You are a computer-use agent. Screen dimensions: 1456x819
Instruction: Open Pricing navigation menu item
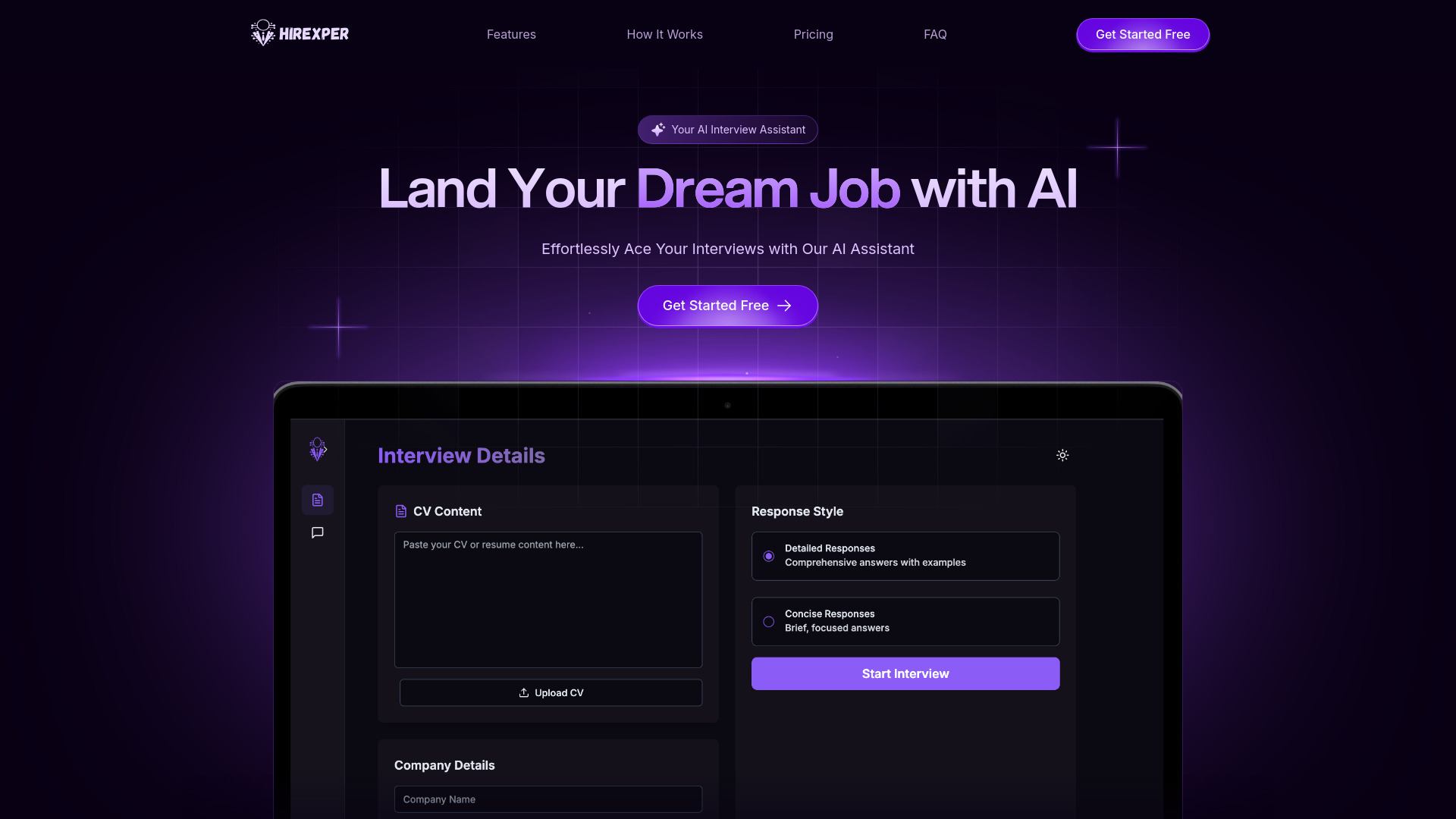813,34
